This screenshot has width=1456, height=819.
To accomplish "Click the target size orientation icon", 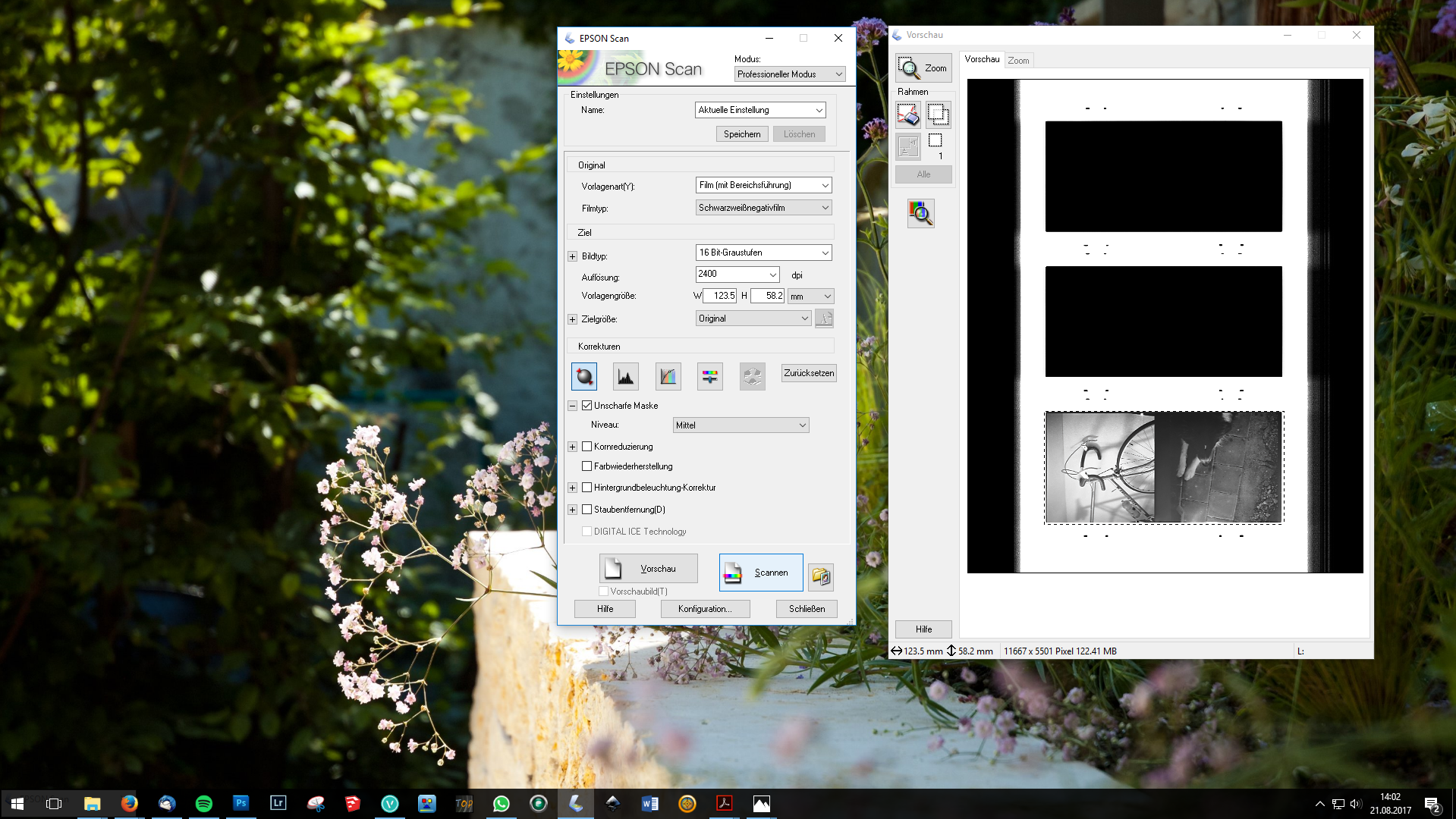I will [x=824, y=318].
